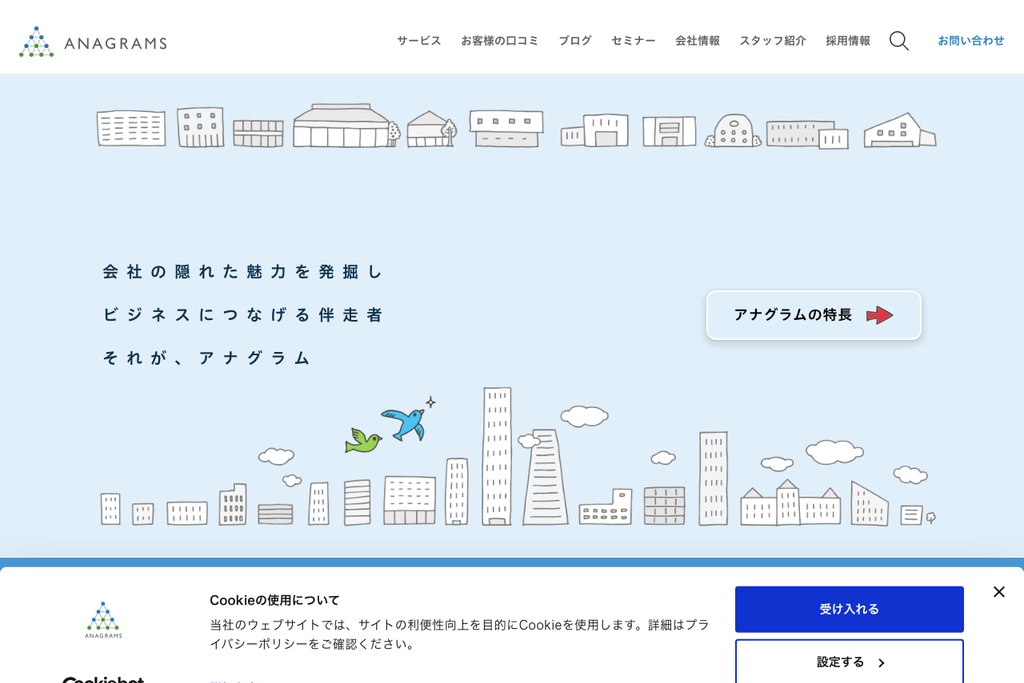Click the アナグラムの特長 button
Screen dimensions: 1024x683
814,315
